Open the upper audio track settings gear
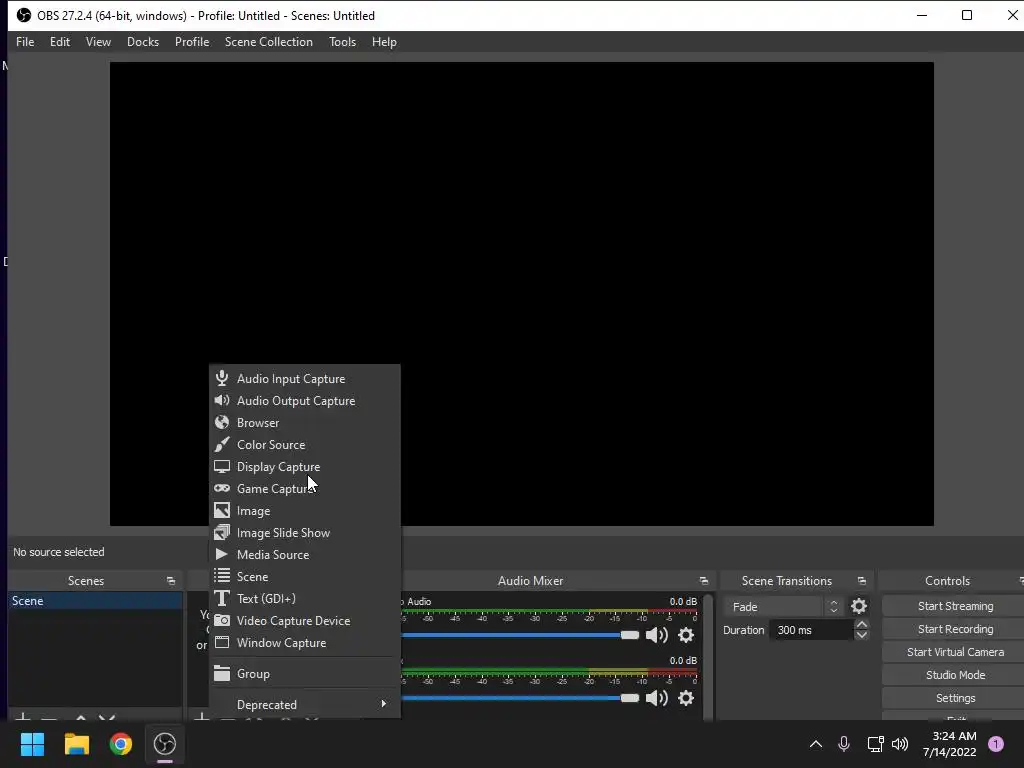Image resolution: width=1024 pixels, height=768 pixels. point(686,635)
